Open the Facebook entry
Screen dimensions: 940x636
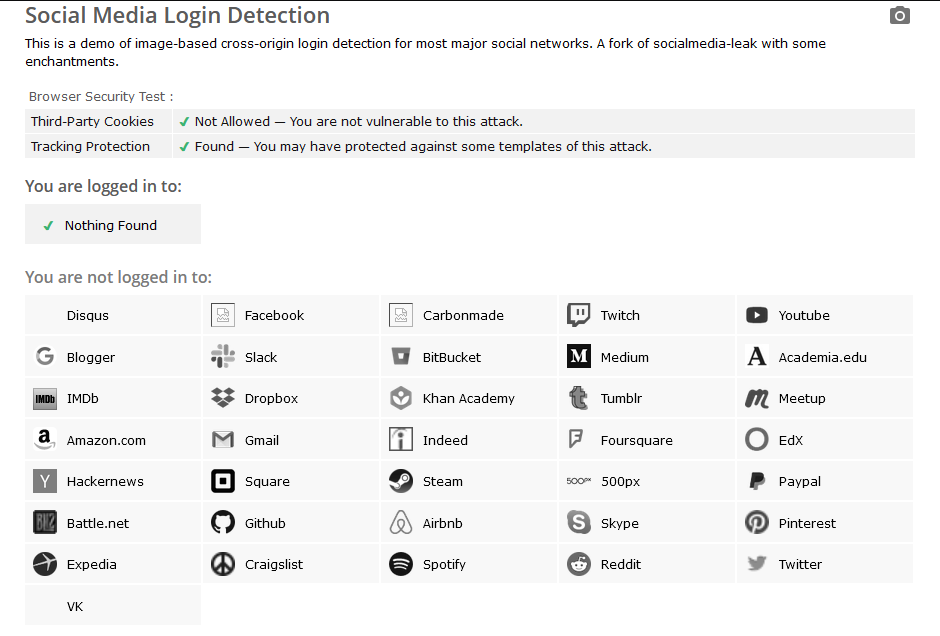[274, 315]
